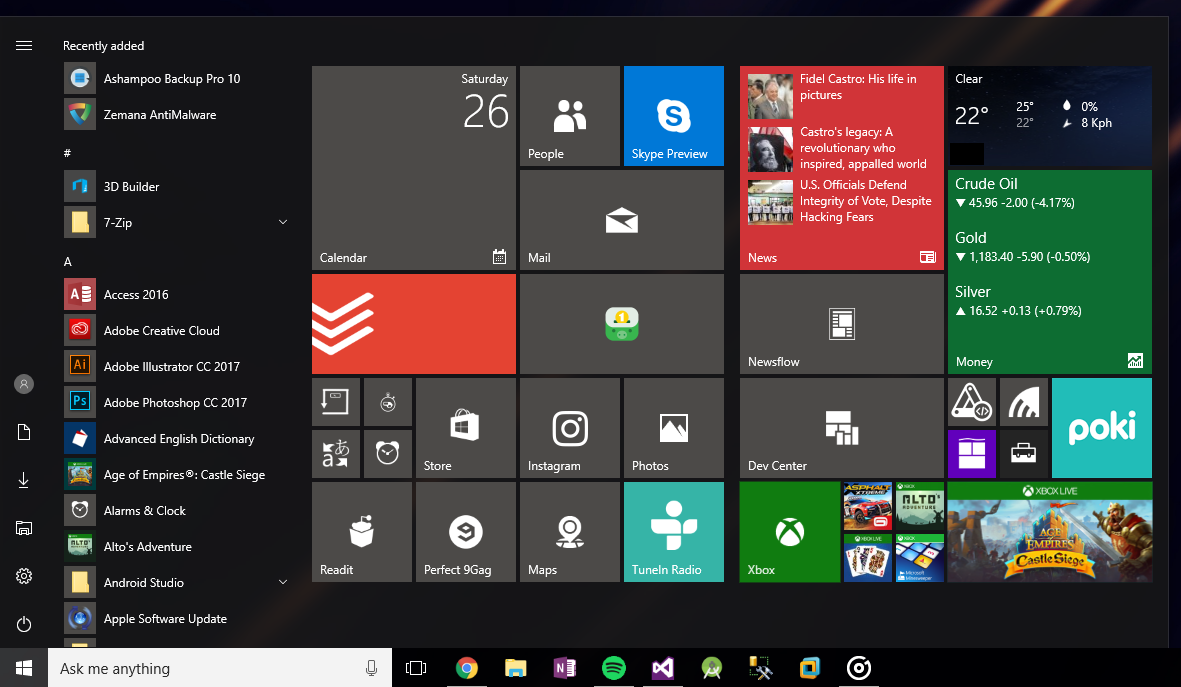Expand the 7-Zip folder
1181x687 pixels.
click(x=282, y=222)
